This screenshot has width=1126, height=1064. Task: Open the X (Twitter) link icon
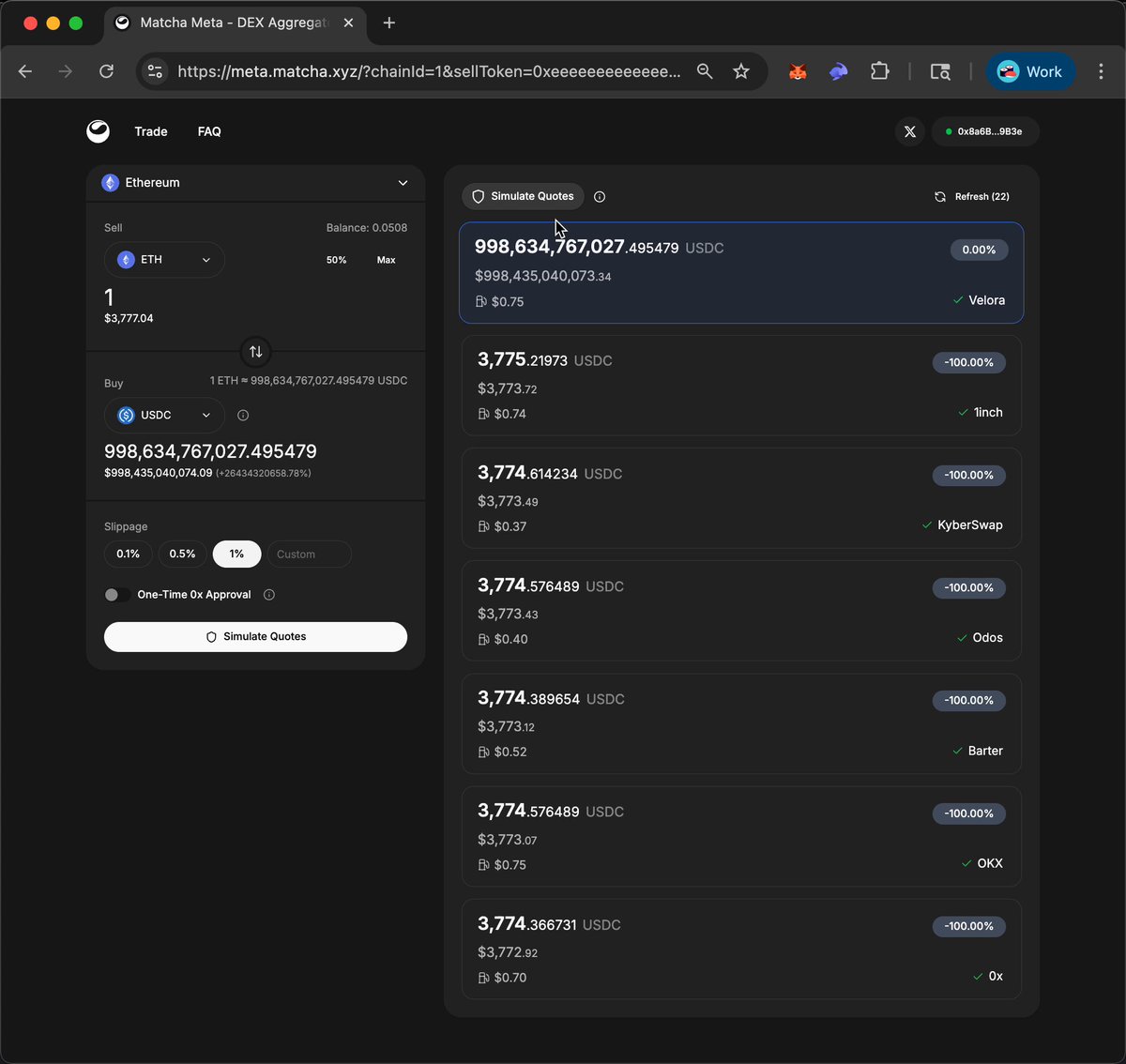tap(910, 131)
